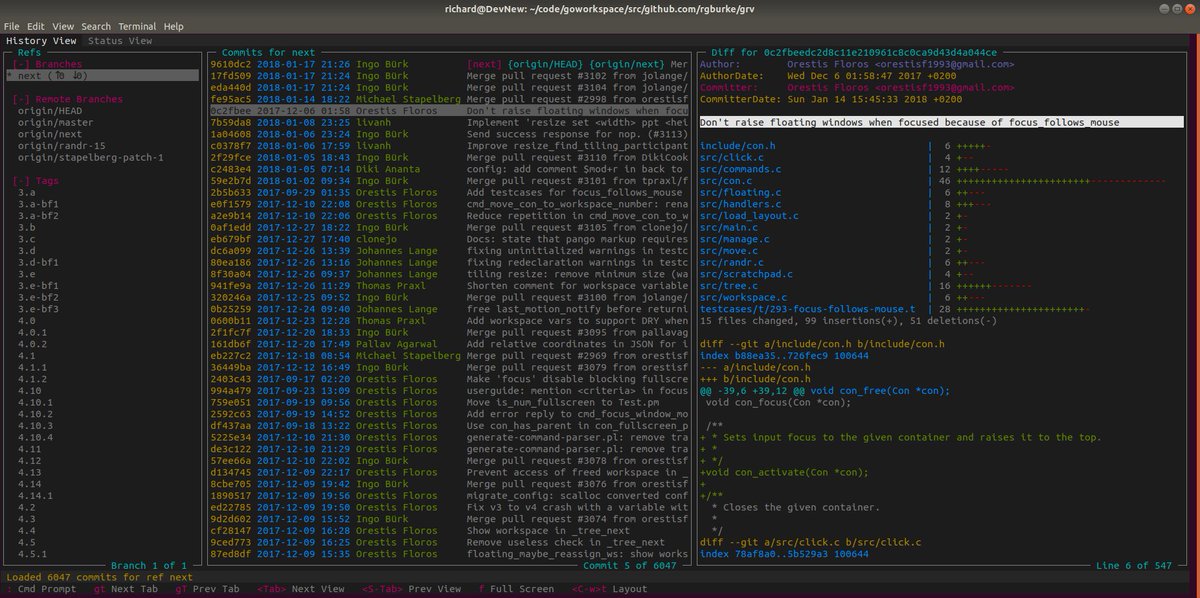
Task: Select tag 4.10.4
Action: 36,437
